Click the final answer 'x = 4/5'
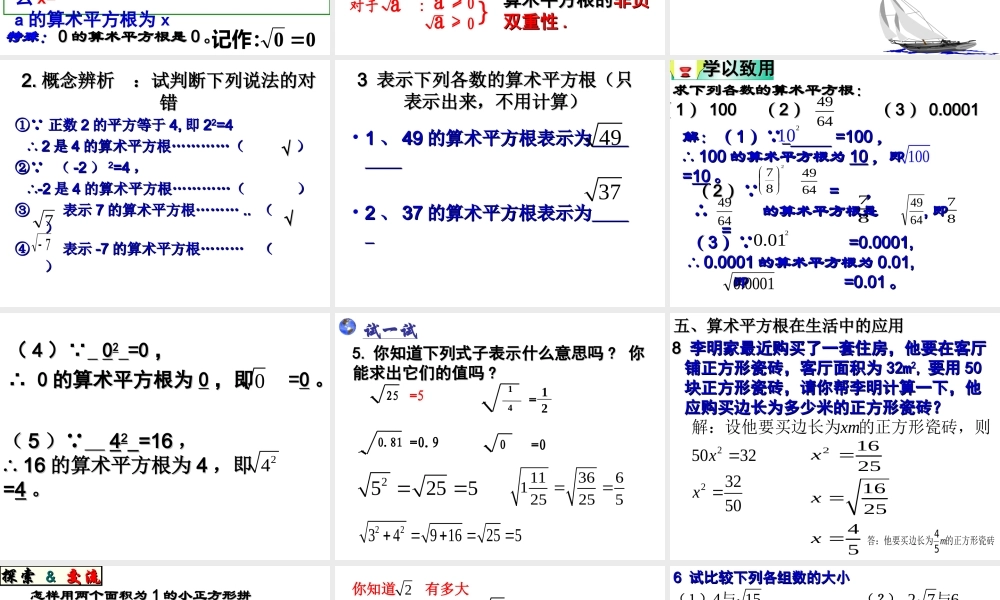 835,539
